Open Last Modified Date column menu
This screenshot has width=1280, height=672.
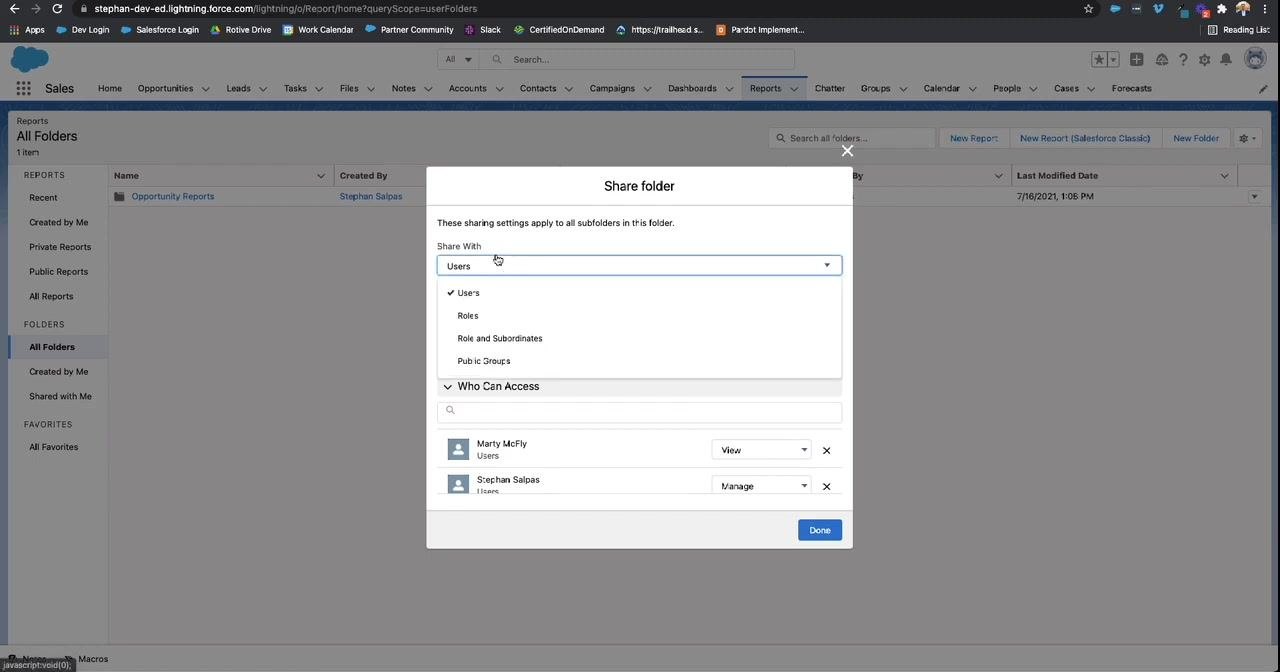(x=1224, y=176)
